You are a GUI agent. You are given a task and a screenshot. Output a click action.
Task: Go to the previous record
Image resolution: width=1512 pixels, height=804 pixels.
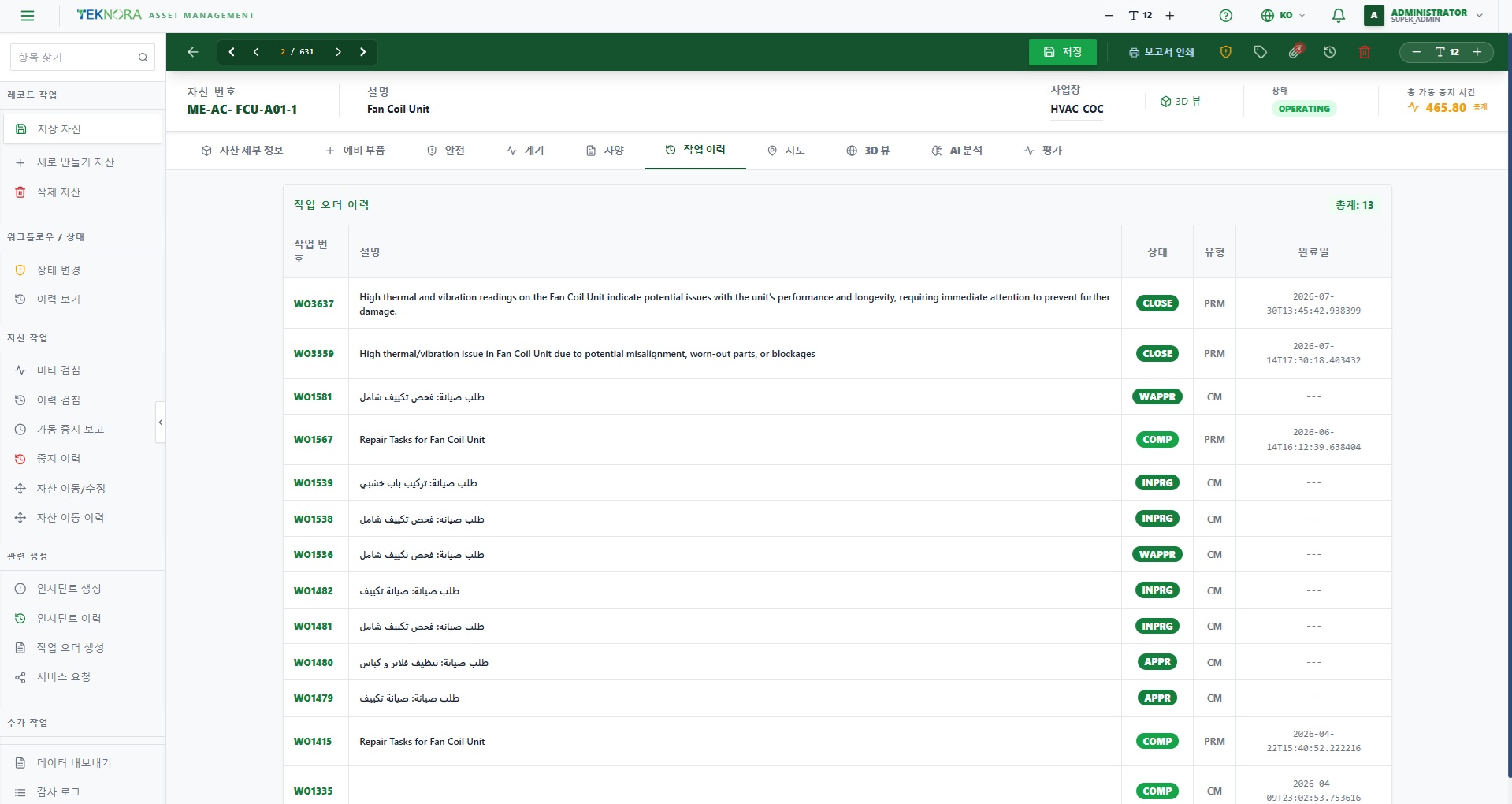click(x=256, y=52)
